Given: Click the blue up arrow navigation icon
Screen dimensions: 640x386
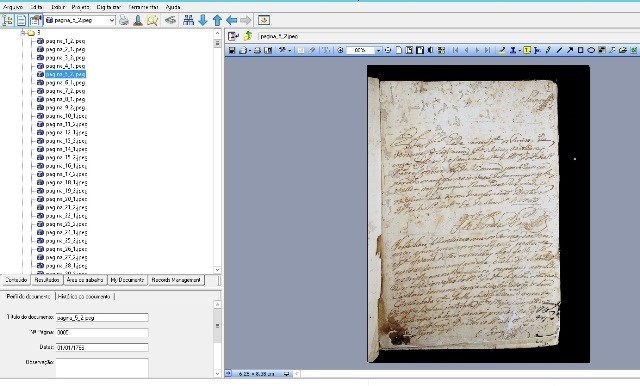Looking at the screenshot, I should [217, 20].
